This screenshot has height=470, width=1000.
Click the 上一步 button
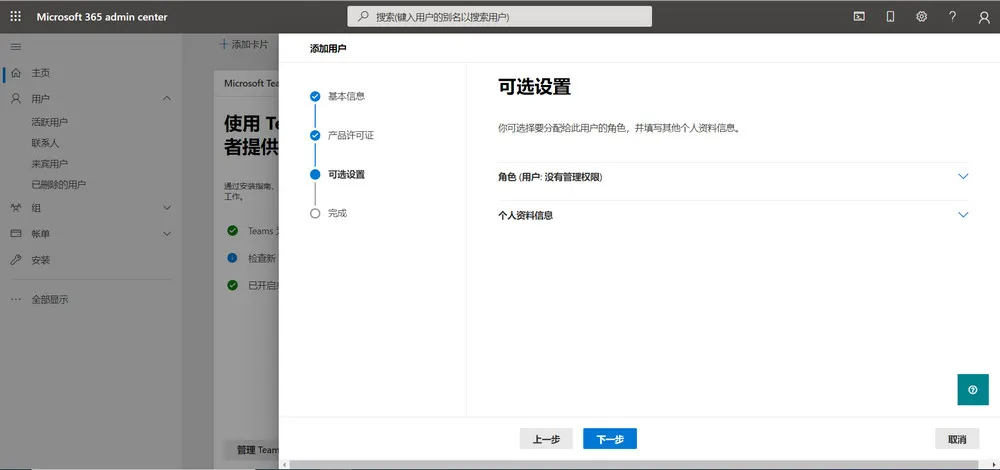pyautogui.click(x=546, y=439)
